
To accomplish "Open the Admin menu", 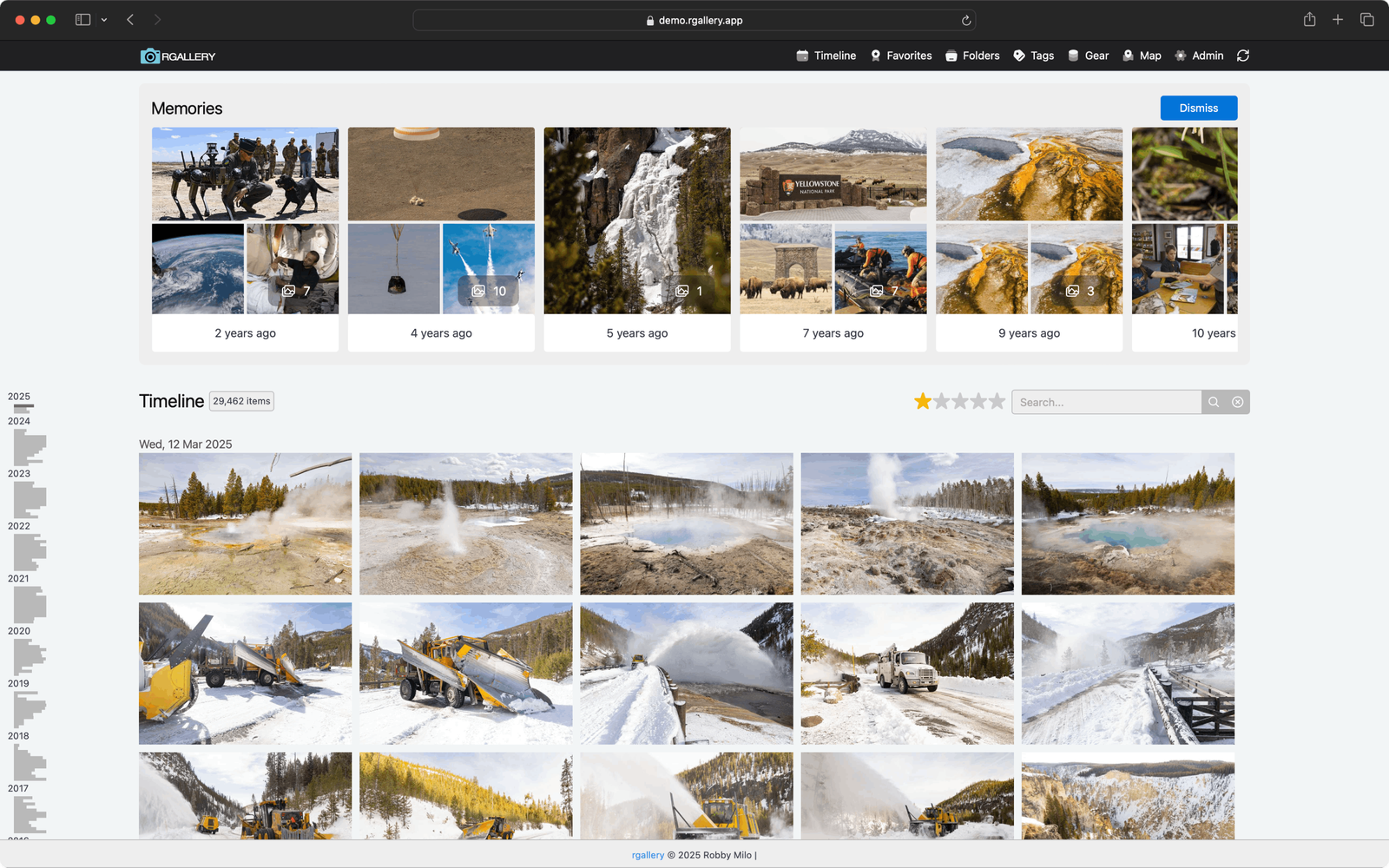I will [x=1199, y=56].
